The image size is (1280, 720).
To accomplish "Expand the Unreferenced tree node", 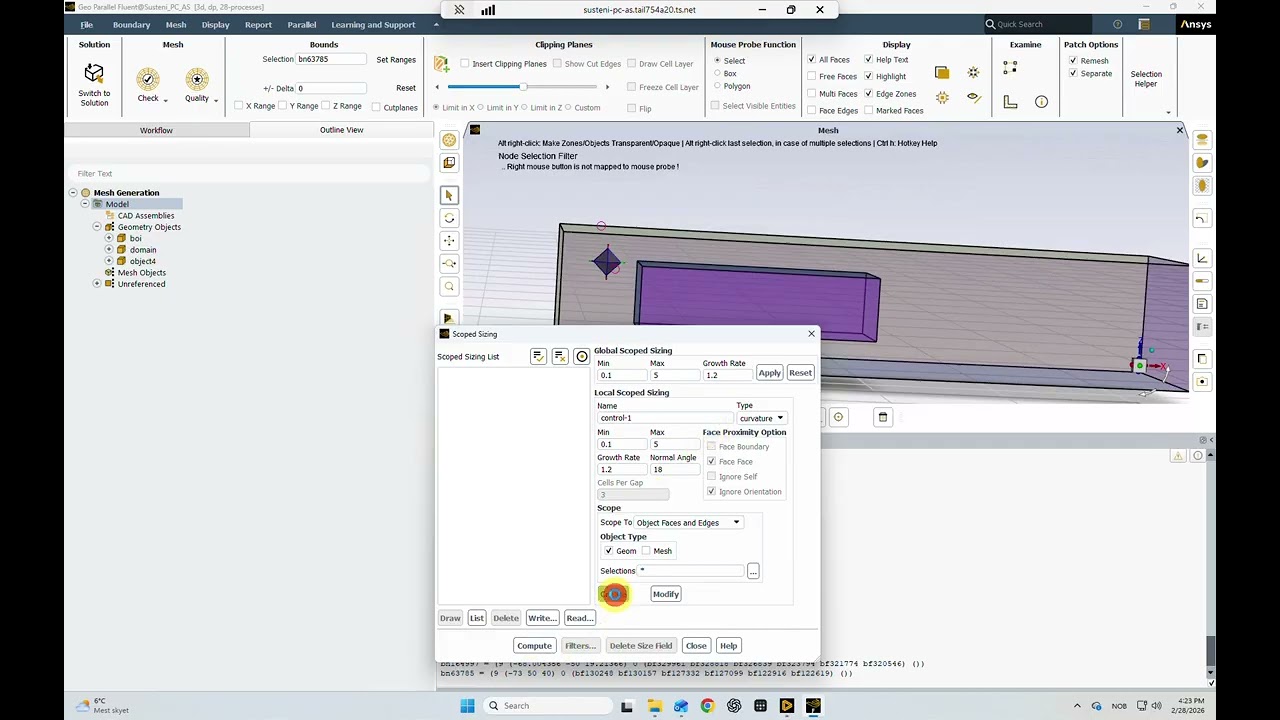I will (97, 284).
